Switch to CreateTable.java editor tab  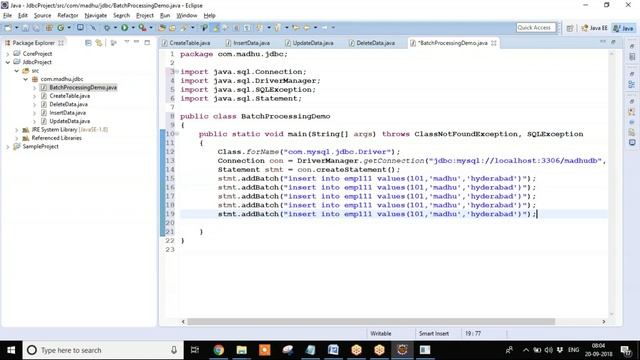[x=186, y=43]
